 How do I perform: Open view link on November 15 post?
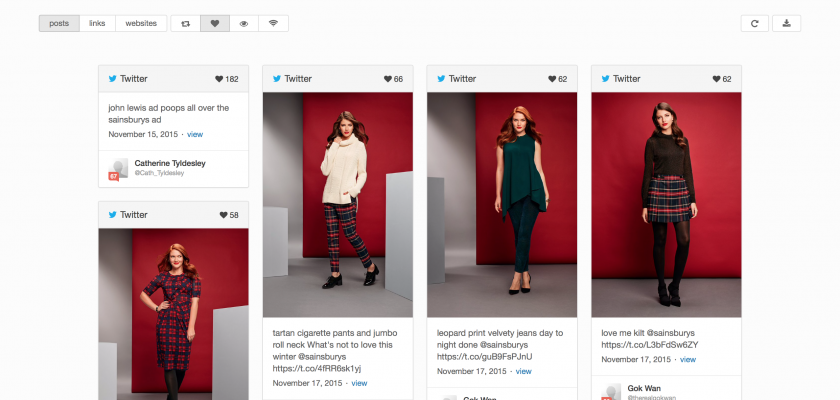(x=195, y=134)
